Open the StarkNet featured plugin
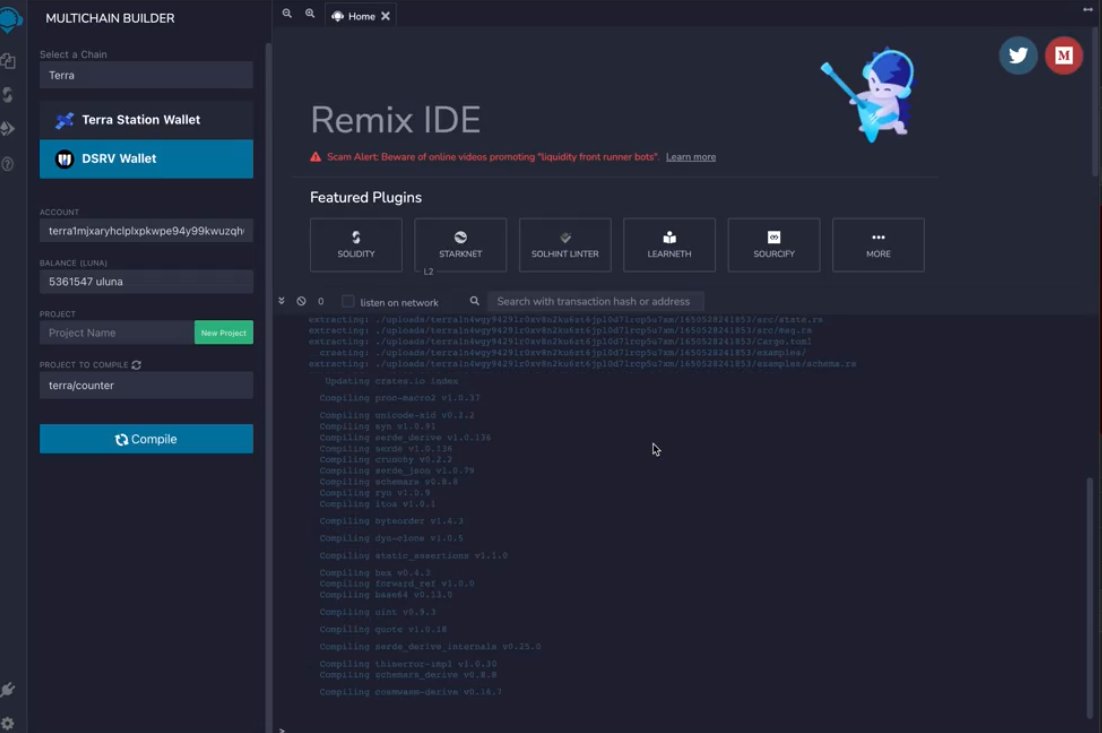 coord(460,245)
